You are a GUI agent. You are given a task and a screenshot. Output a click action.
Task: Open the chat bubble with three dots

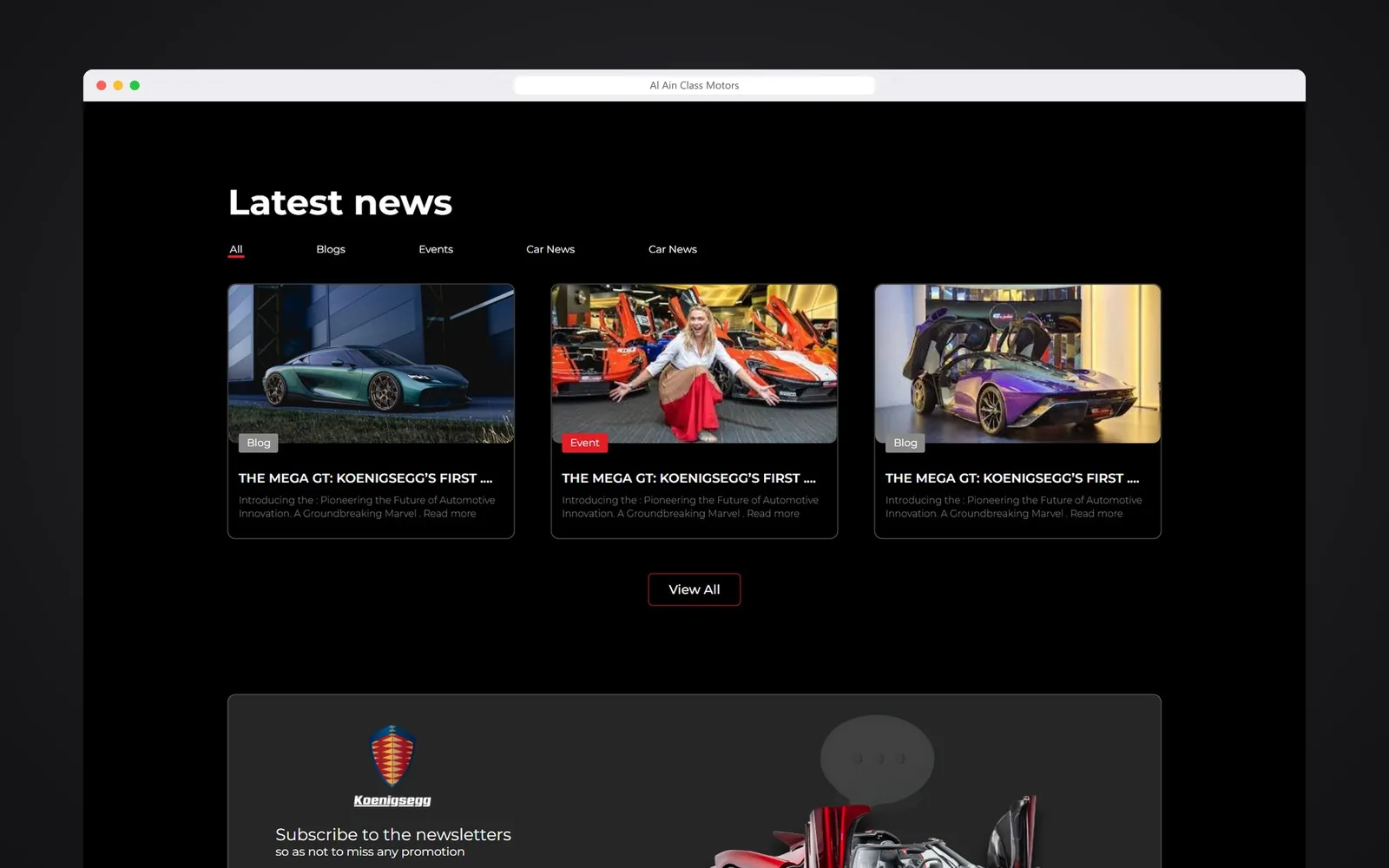pyautogui.click(x=878, y=759)
